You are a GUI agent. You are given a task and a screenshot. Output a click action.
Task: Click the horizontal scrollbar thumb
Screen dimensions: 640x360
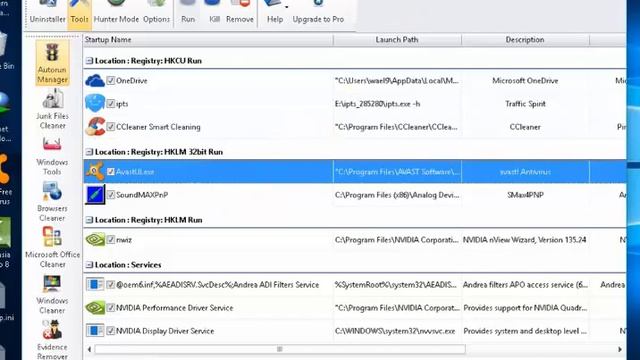[x=280, y=349]
